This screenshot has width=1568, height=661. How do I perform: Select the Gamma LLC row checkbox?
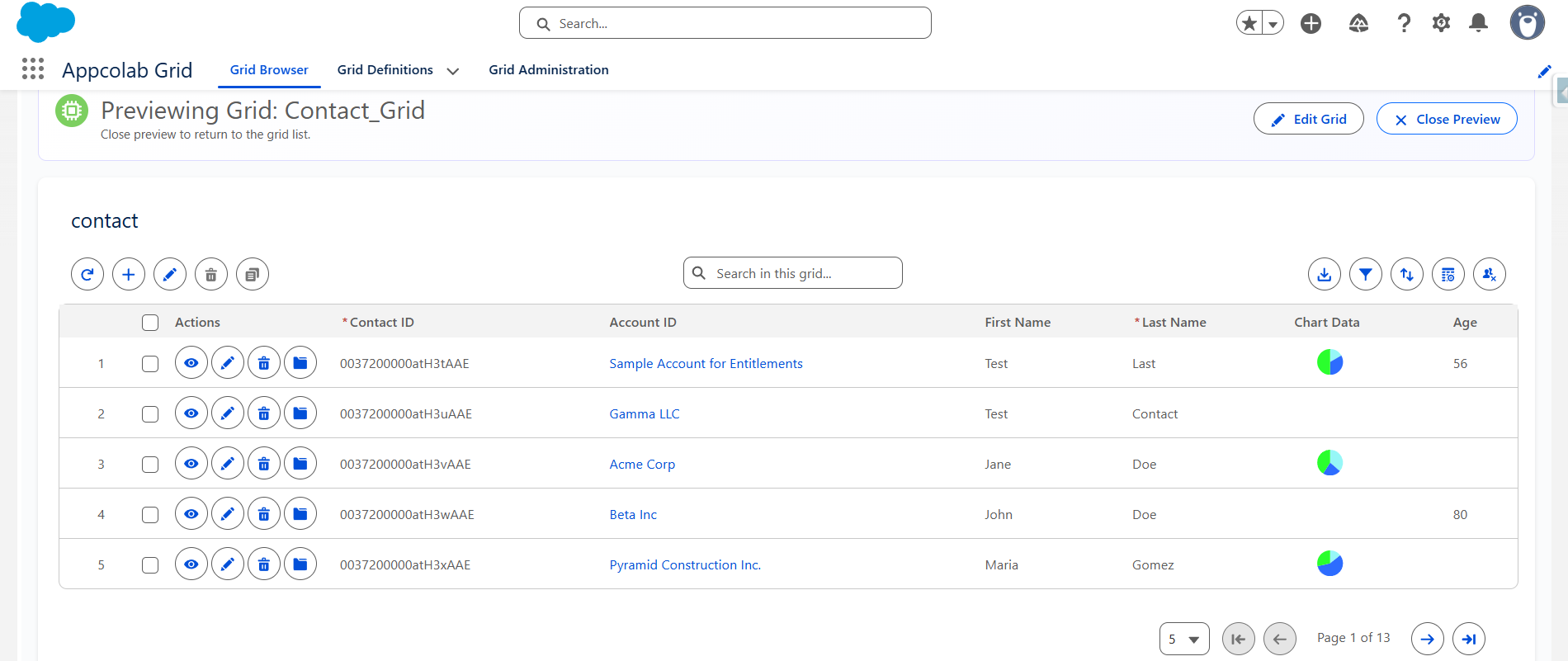(x=150, y=414)
